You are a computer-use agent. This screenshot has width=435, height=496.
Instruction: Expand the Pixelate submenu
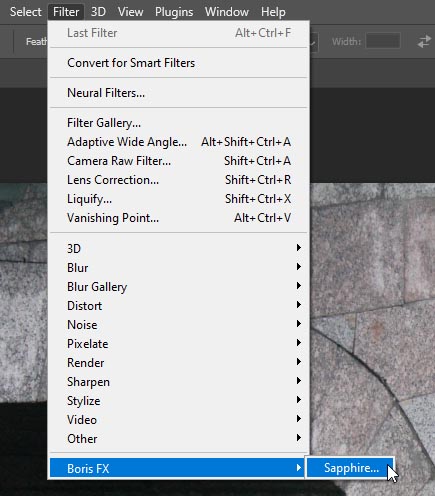(x=179, y=344)
